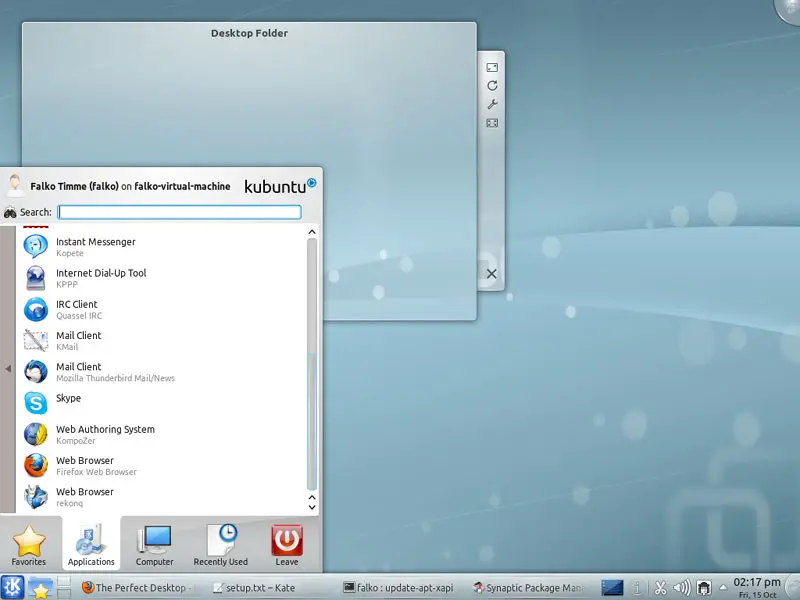Launch Kopete Instant Messenger from the menu
The height and width of the screenshot is (600, 800).
[162, 247]
